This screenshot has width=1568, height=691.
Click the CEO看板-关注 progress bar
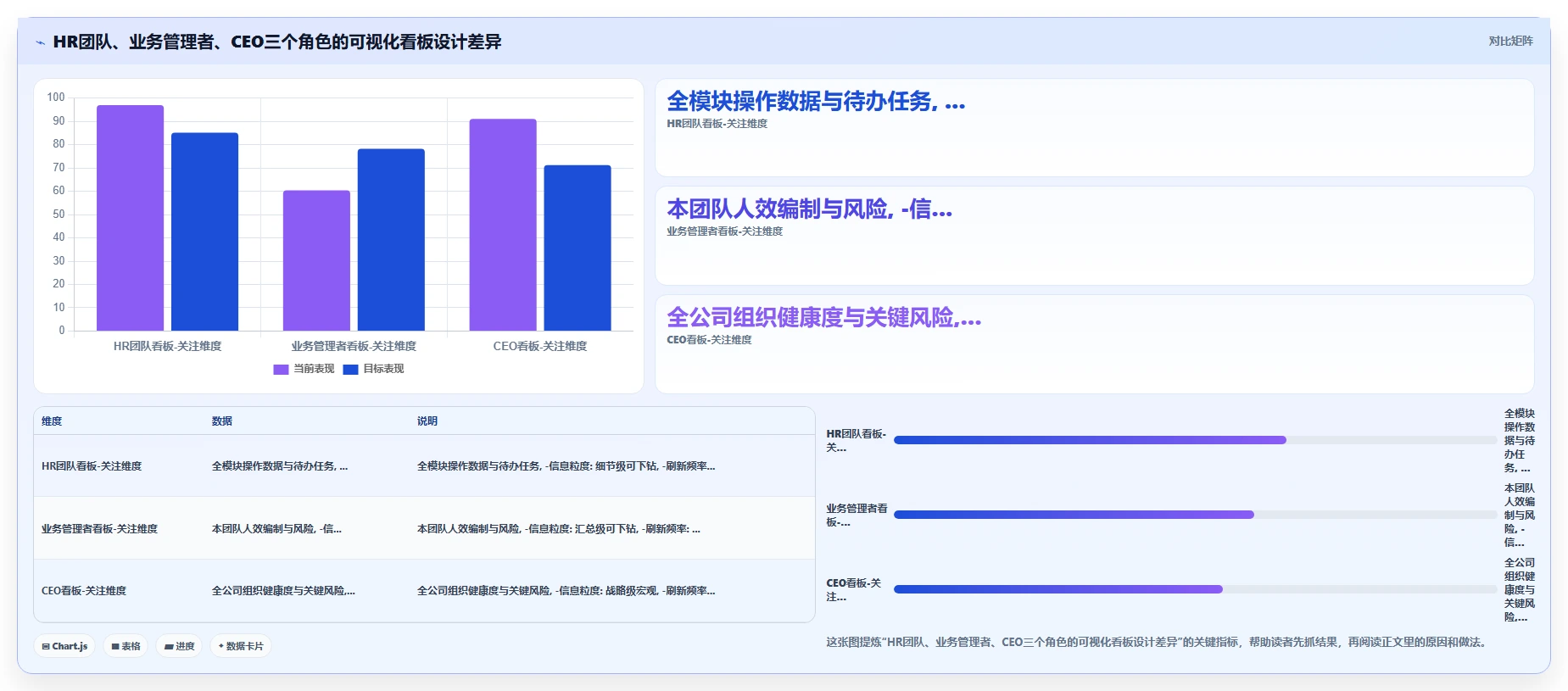pyautogui.click(x=1196, y=589)
